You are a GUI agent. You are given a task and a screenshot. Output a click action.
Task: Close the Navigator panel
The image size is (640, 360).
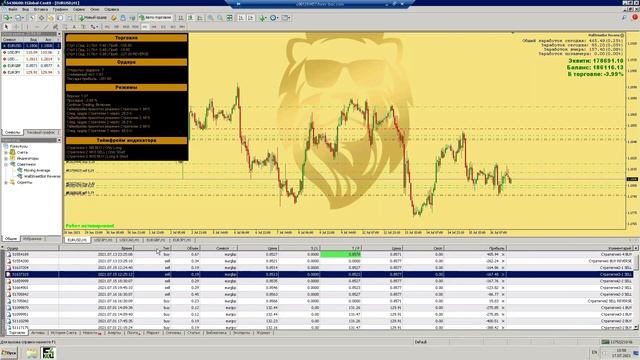click(59, 140)
